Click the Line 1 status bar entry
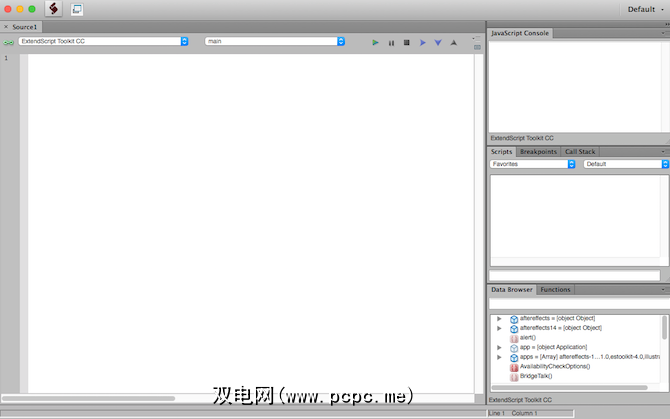This screenshot has height=419, width=670. point(497,413)
